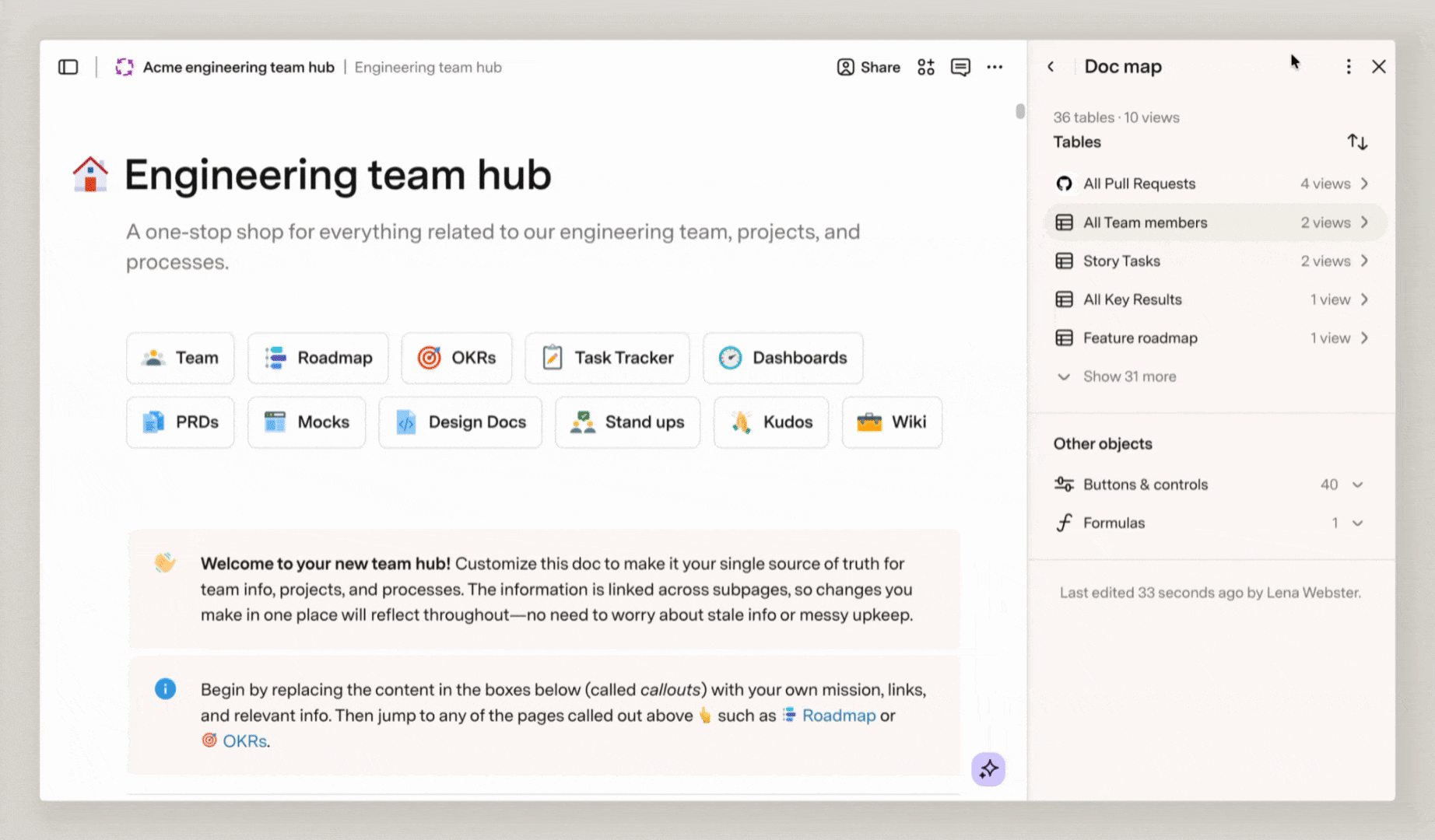Expand All Pull Requests views chevron

pos(1364,184)
